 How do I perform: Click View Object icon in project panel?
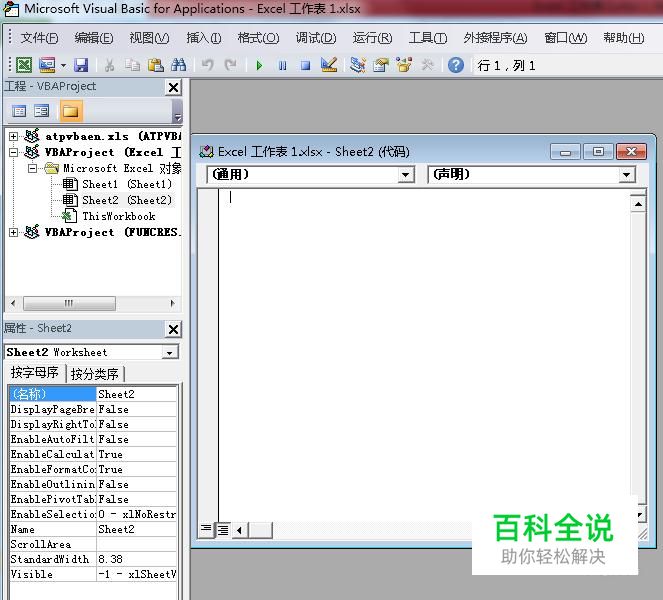[41, 111]
